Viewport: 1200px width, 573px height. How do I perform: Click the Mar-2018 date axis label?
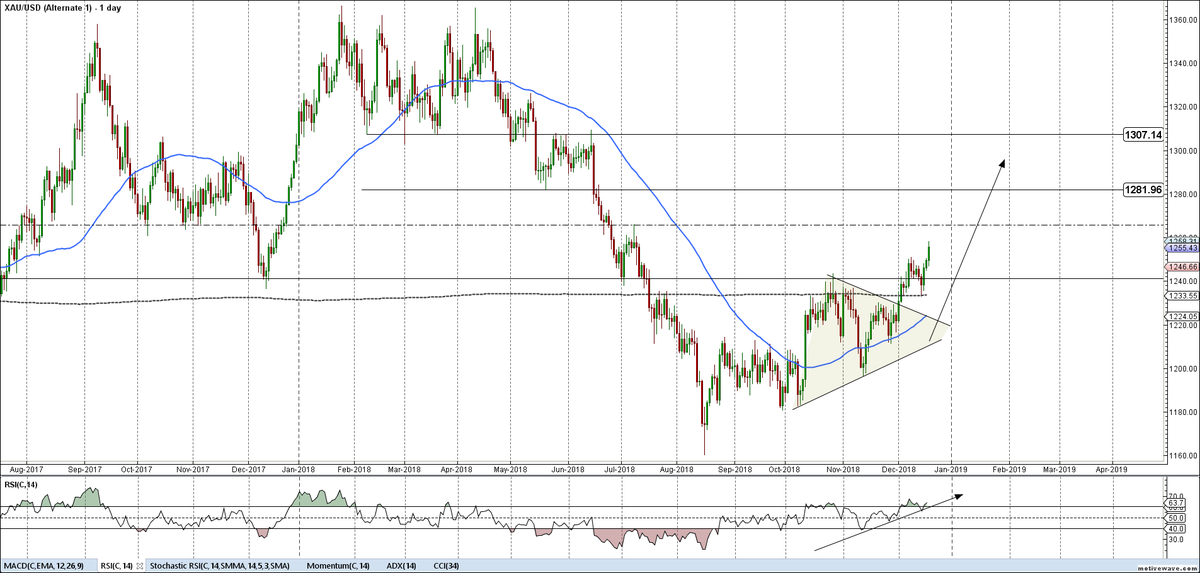point(404,468)
